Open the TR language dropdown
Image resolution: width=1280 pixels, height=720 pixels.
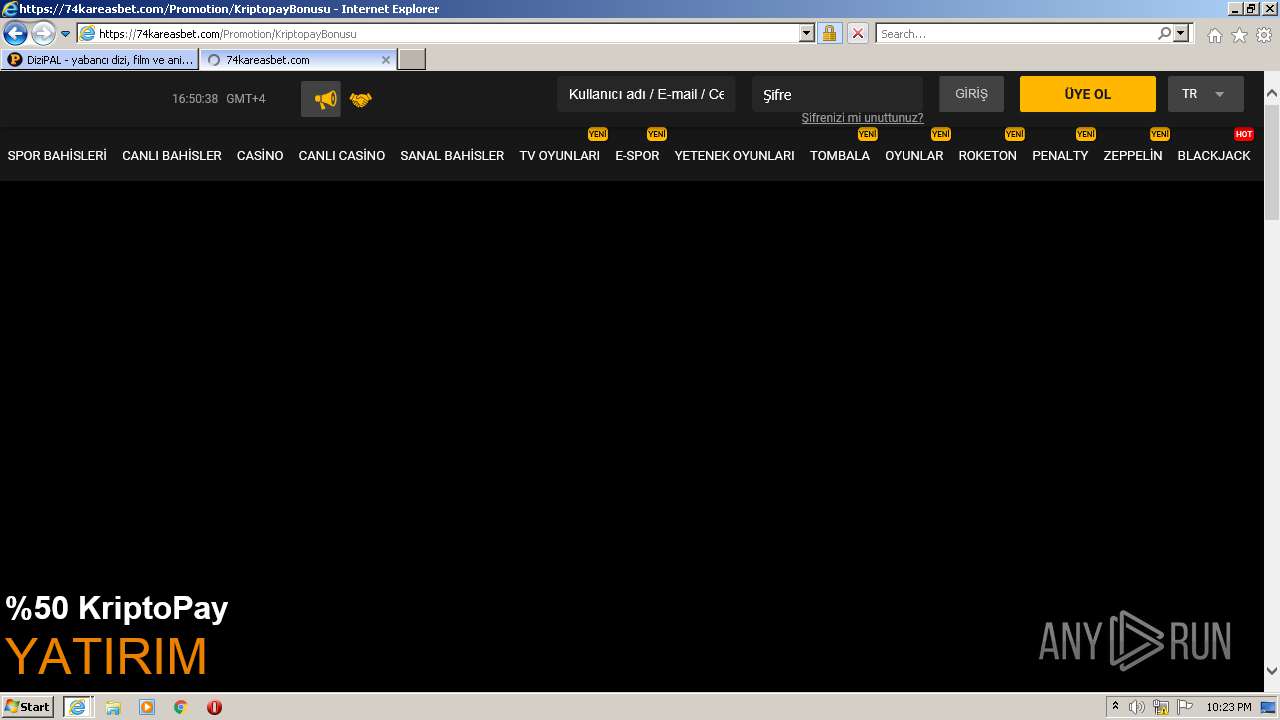1205,94
